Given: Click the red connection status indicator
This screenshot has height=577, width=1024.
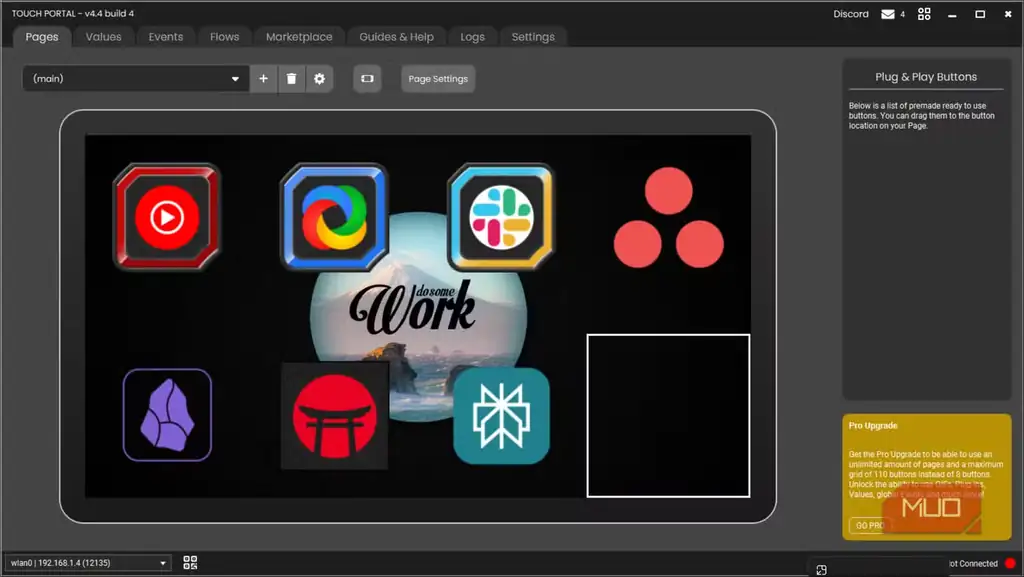Looking at the screenshot, I should [x=1010, y=563].
